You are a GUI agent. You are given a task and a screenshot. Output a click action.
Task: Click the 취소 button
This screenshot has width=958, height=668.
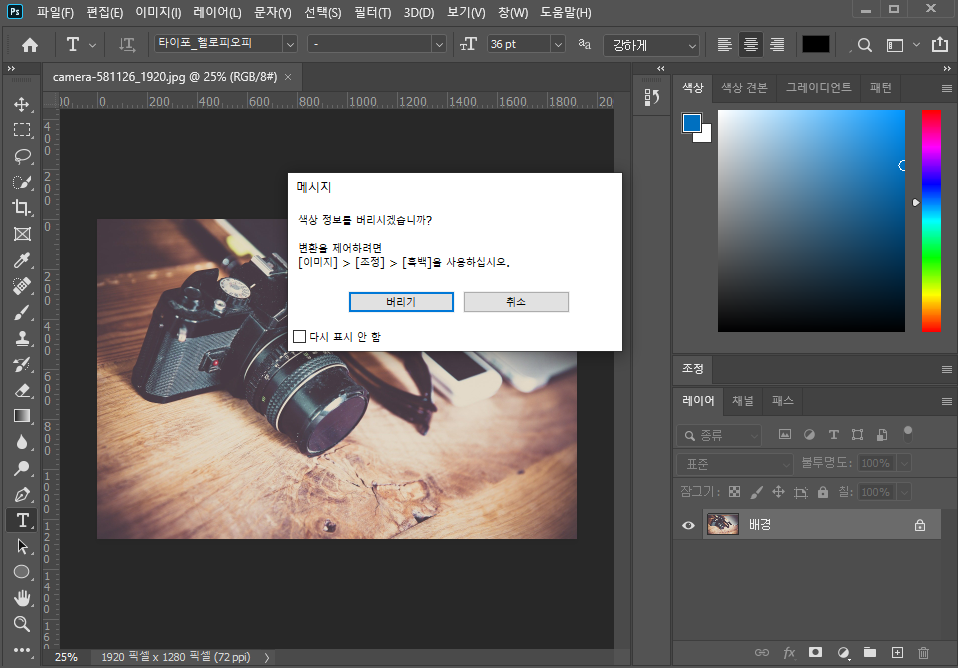pyautogui.click(x=516, y=302)
